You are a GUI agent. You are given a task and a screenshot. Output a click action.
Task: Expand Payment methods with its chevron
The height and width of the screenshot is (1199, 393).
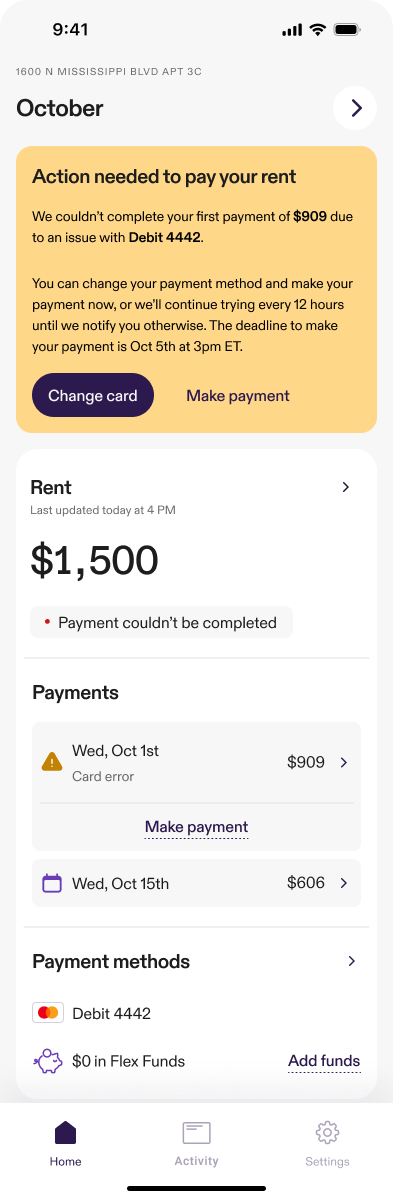[x=352, y=961]
